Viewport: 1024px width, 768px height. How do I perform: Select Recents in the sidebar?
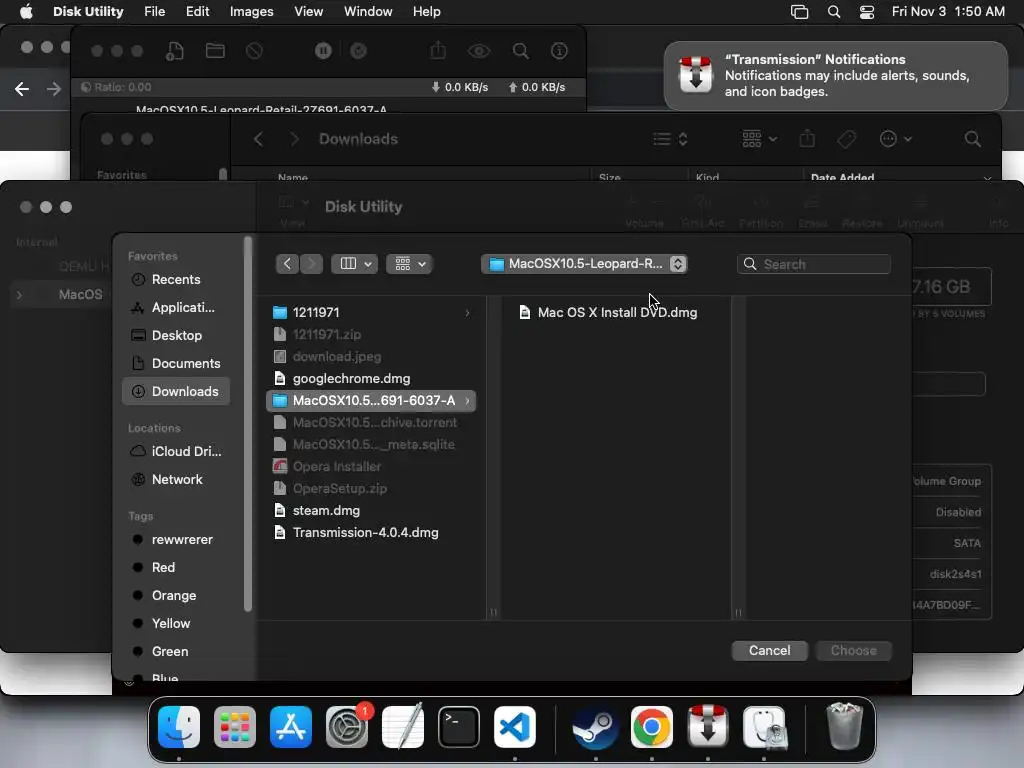[x=176, y=280]
